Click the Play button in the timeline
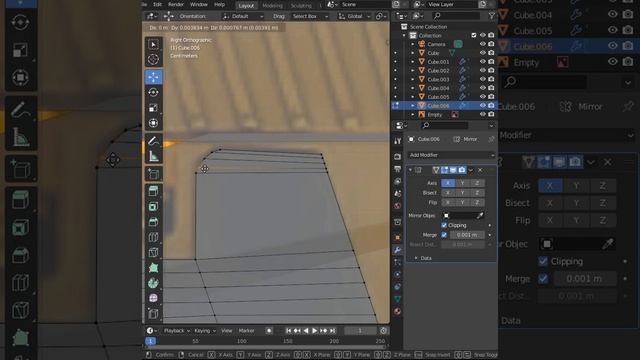This screenshot has height=360, width=640. [315, 331]
